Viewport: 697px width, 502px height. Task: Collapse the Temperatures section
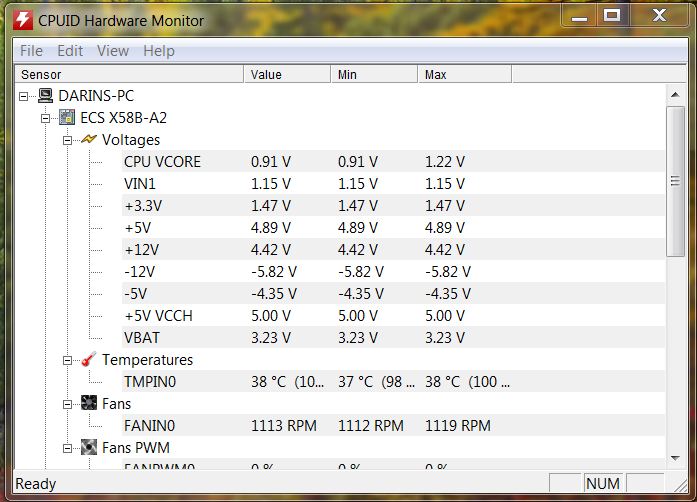pyautogui.click(x=67, y=360)
